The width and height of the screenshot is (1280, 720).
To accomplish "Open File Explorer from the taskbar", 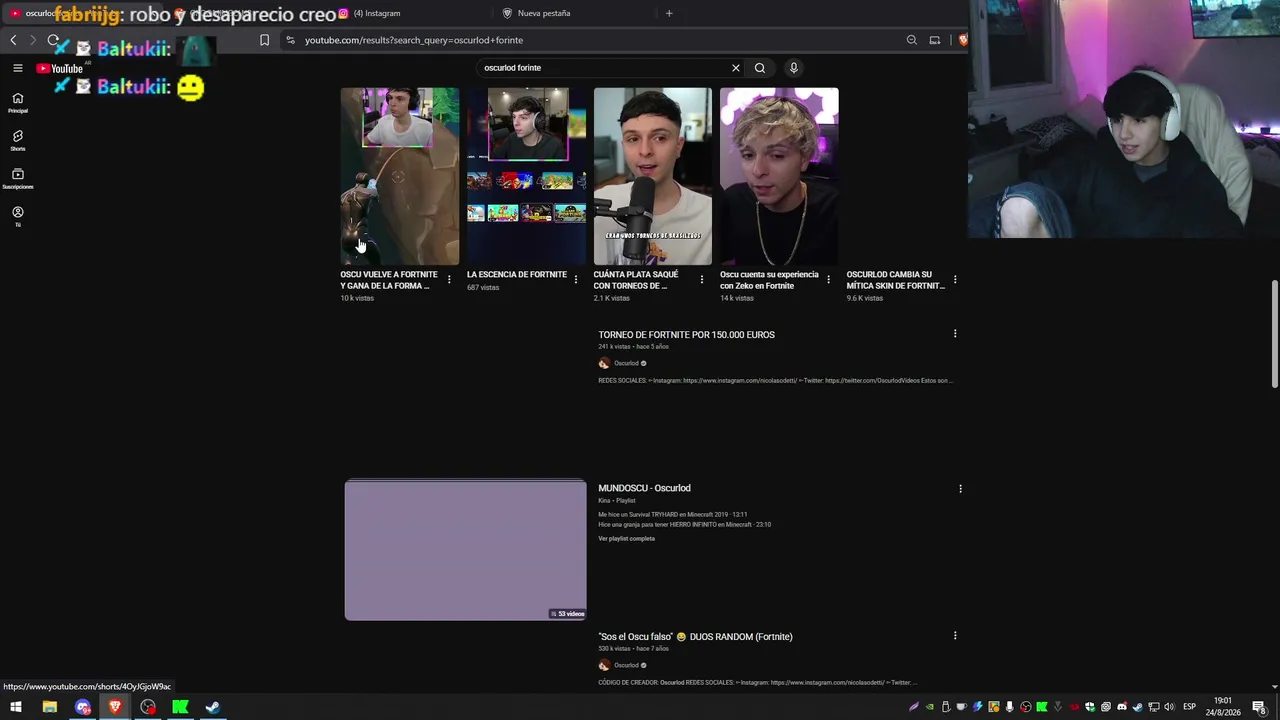I will tap(49, 707).
